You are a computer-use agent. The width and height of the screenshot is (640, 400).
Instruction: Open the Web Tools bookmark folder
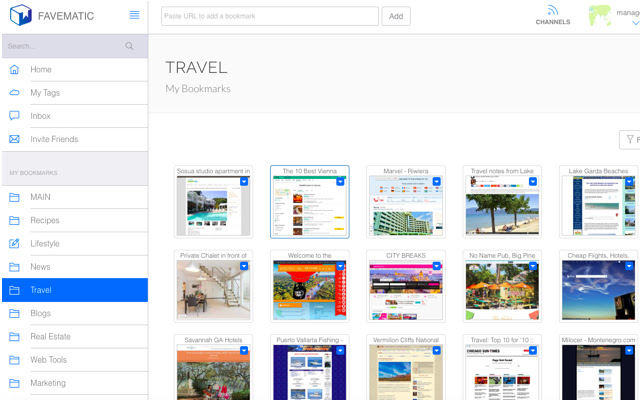[x=75, y=360]
